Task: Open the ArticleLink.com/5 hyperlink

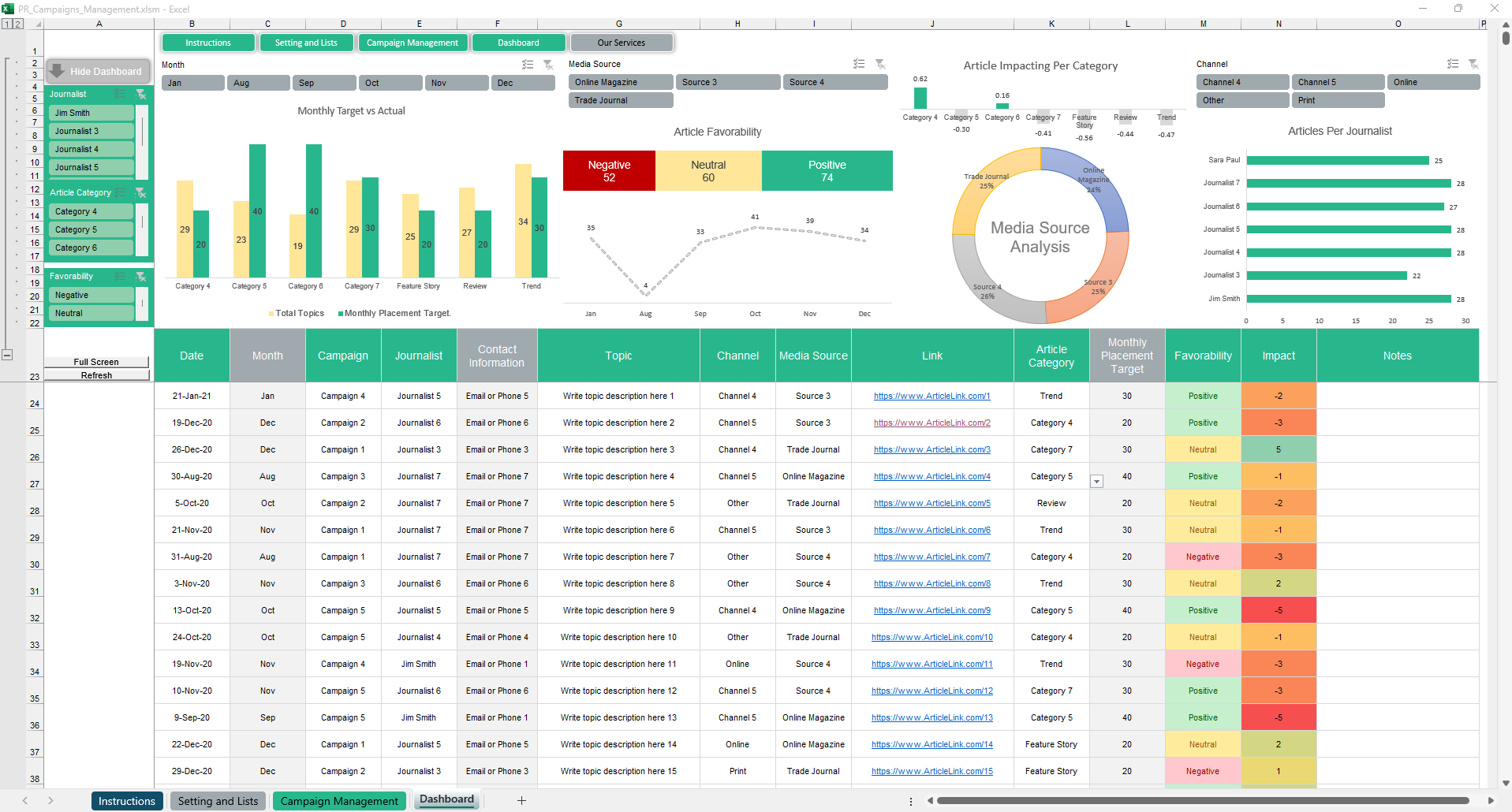Action: coord(931,503)
